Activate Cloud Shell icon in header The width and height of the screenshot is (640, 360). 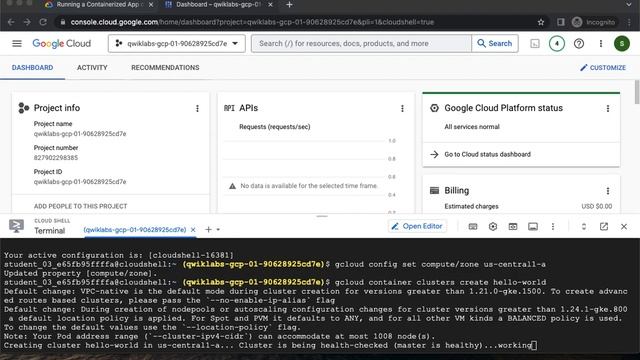point(535,43)
